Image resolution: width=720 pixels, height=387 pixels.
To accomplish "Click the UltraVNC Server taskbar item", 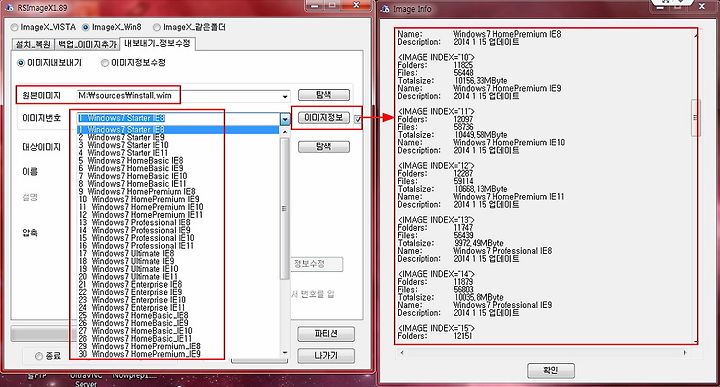I will [x=85, y=379].
